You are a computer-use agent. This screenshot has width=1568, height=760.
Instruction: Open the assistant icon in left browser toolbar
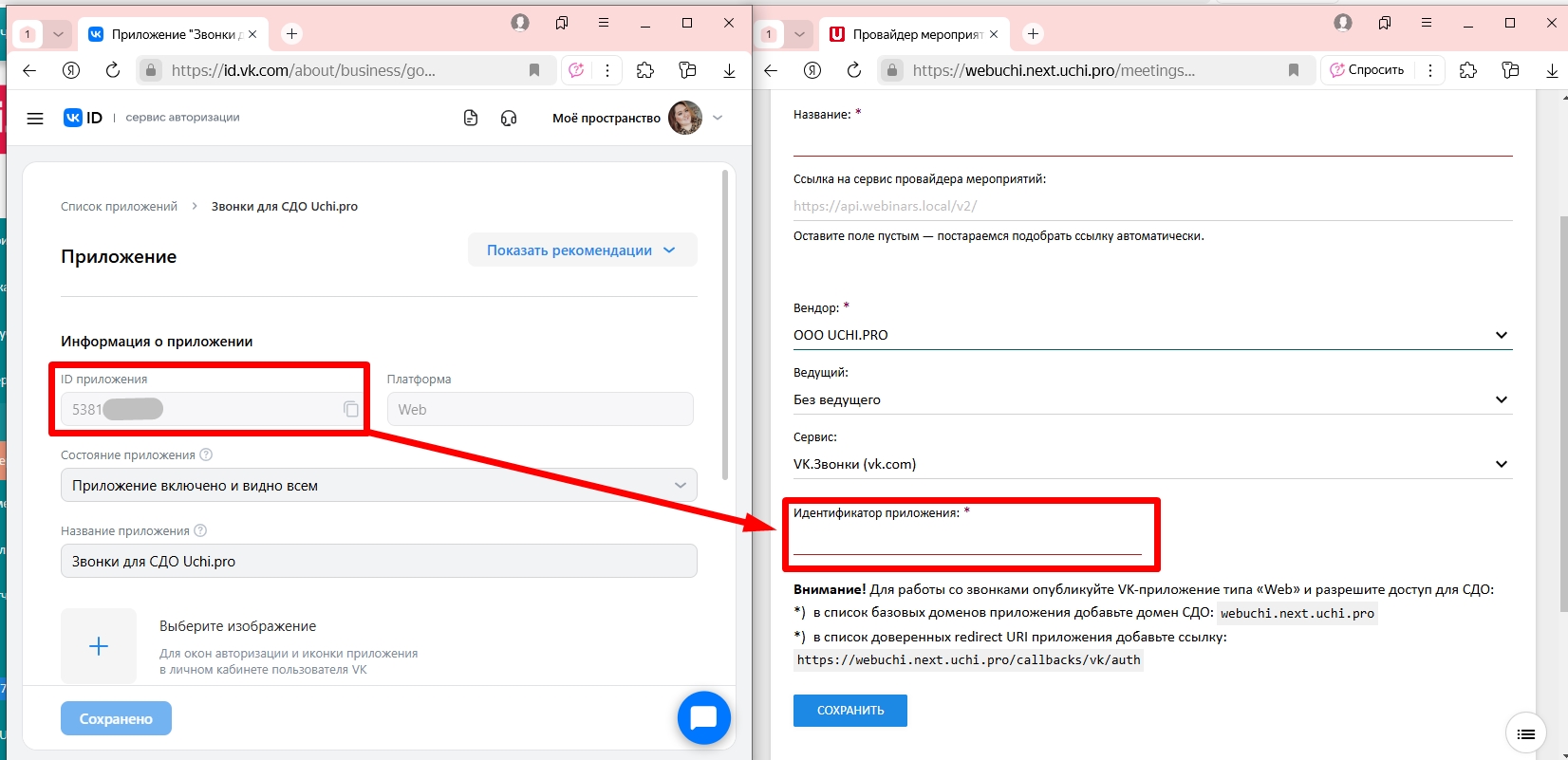pos(576,70)
